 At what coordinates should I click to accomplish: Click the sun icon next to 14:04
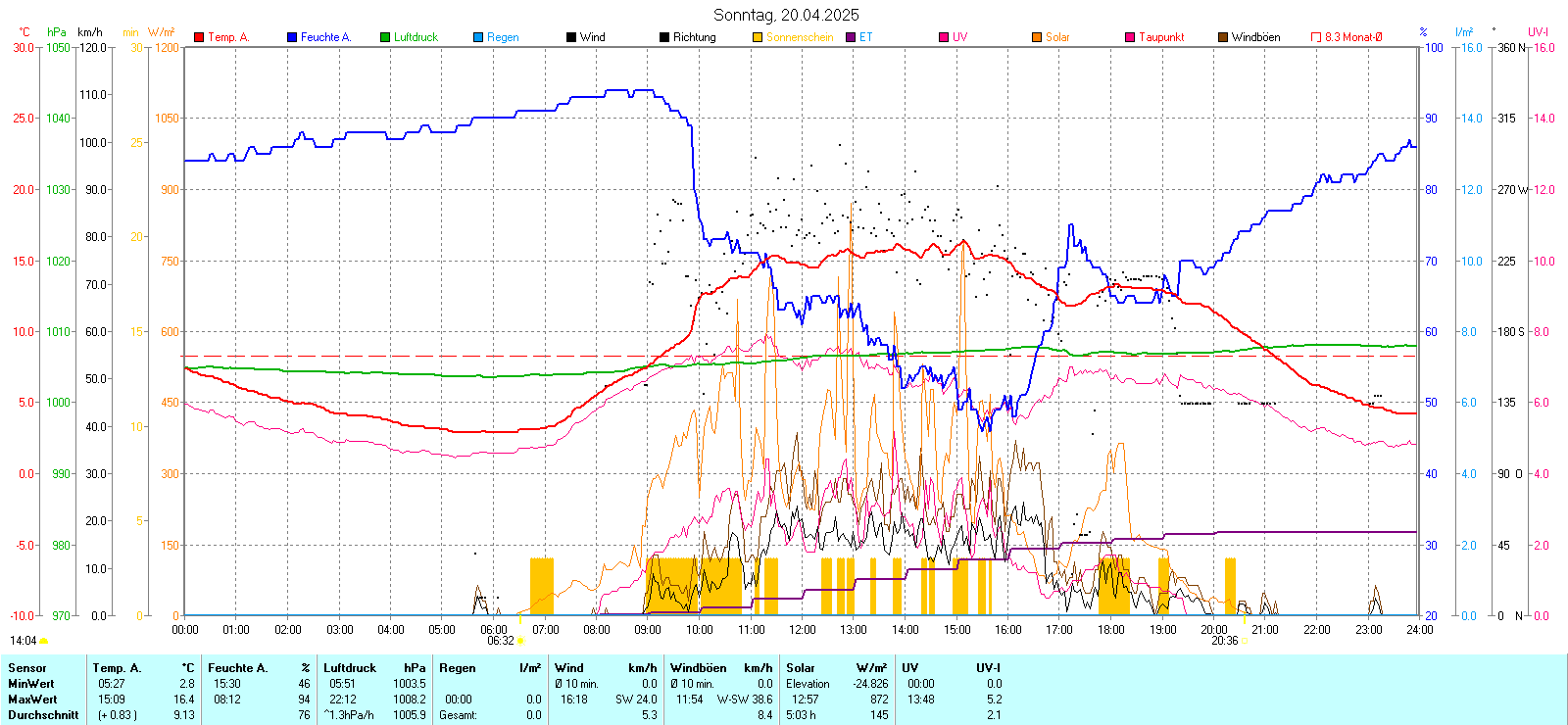point(44,641)
